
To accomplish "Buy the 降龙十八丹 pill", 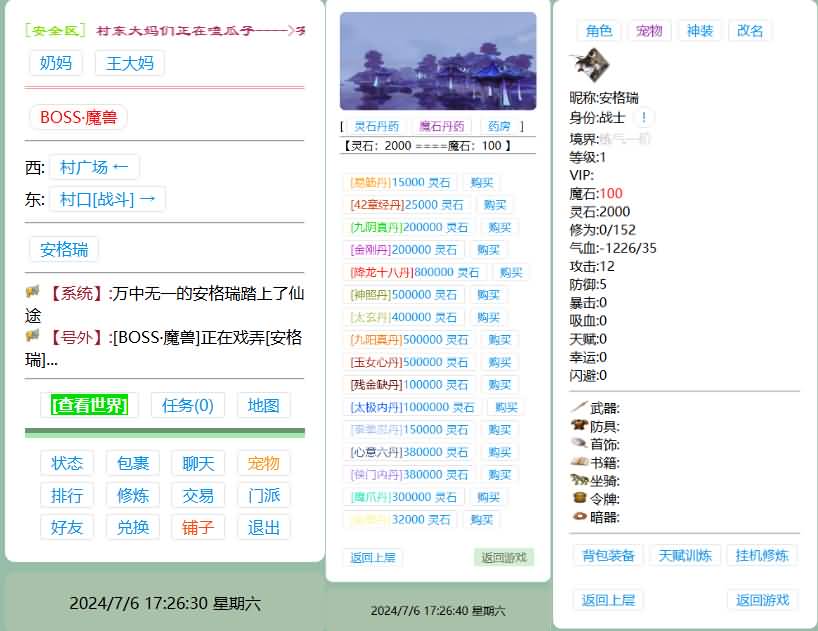I will (511, 272).
